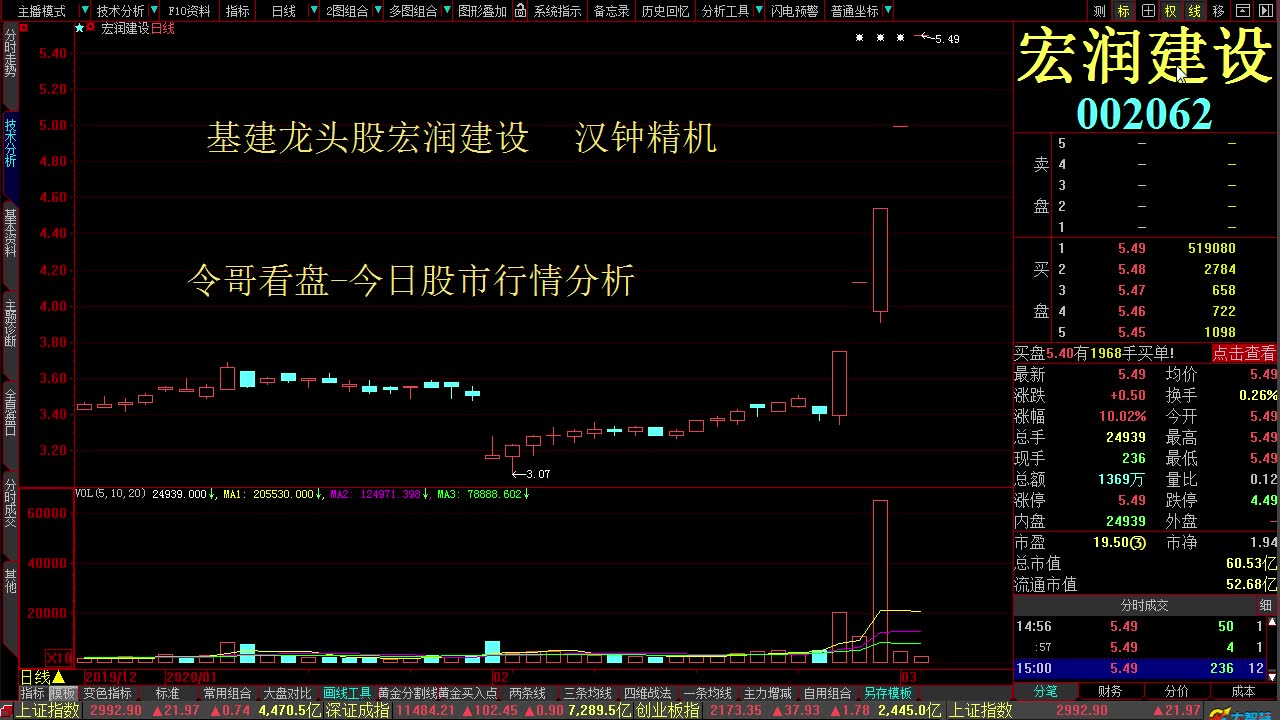Select the 画线工具 template
The image size is (1280, 720).
click(347, 693)
